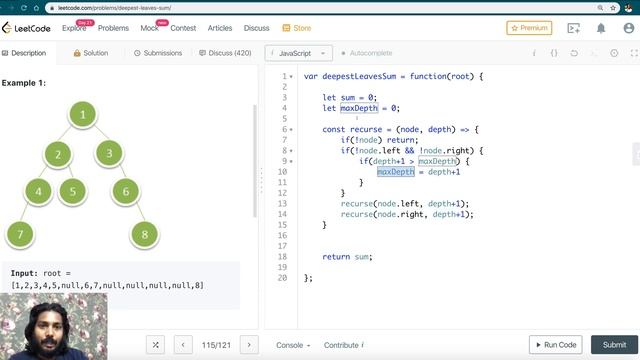Open the Playground terminal icon
The image size is (640, 360).
click(x=573, y=28)
